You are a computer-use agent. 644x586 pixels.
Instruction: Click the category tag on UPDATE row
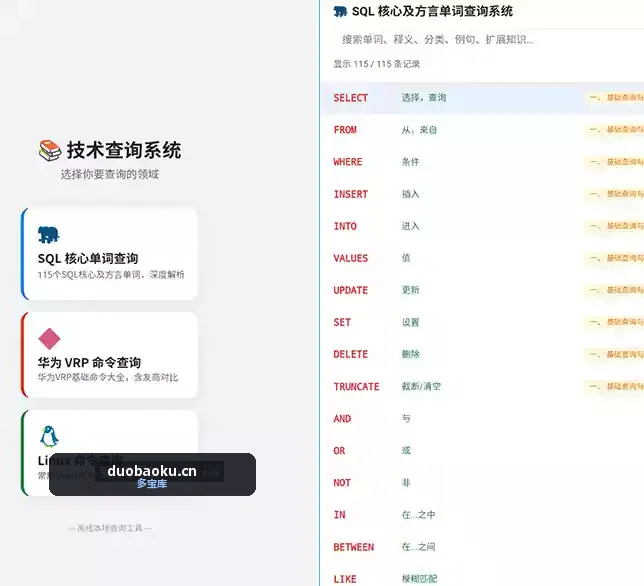click(614, 290)
